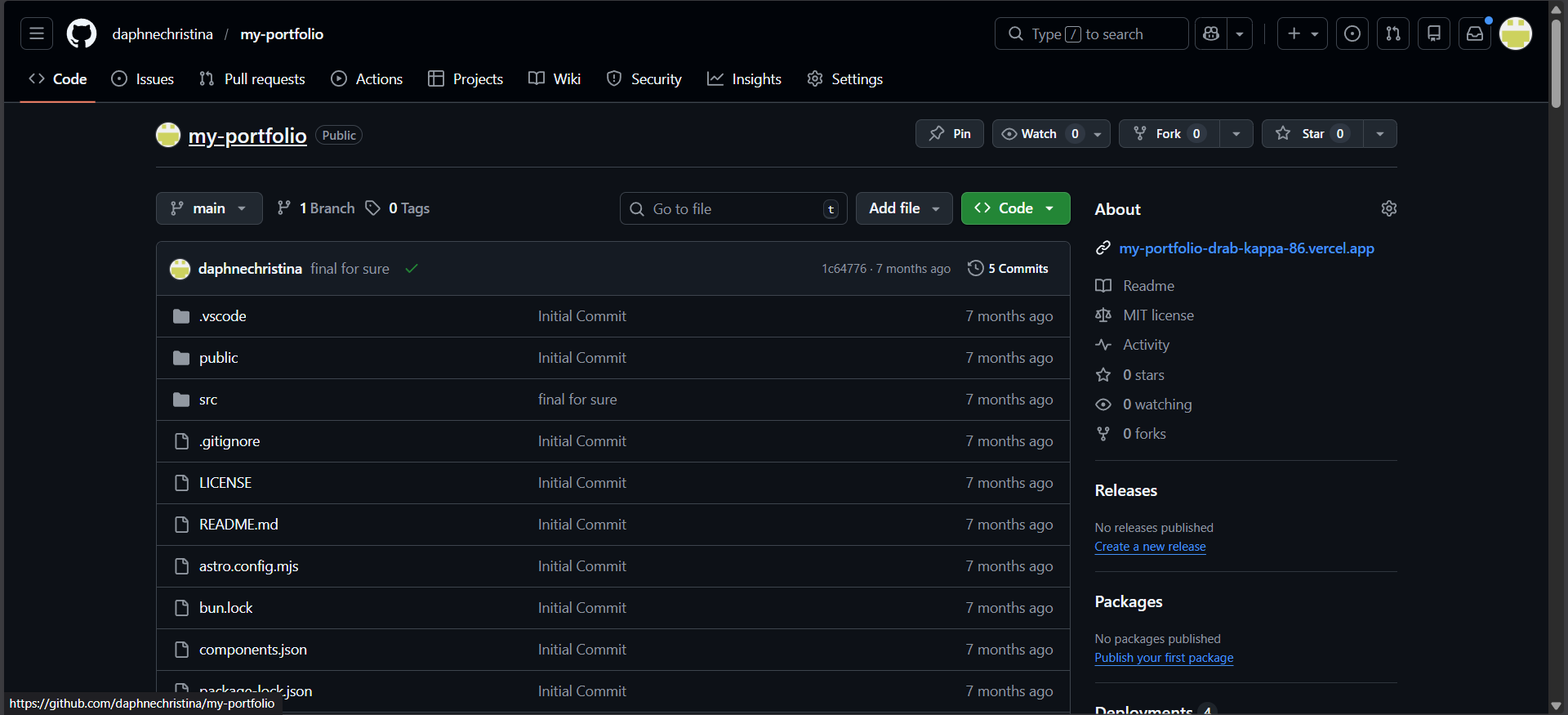1568x715 pixels.
Task: Open the Settings tab
Action: tap(844, 79)
